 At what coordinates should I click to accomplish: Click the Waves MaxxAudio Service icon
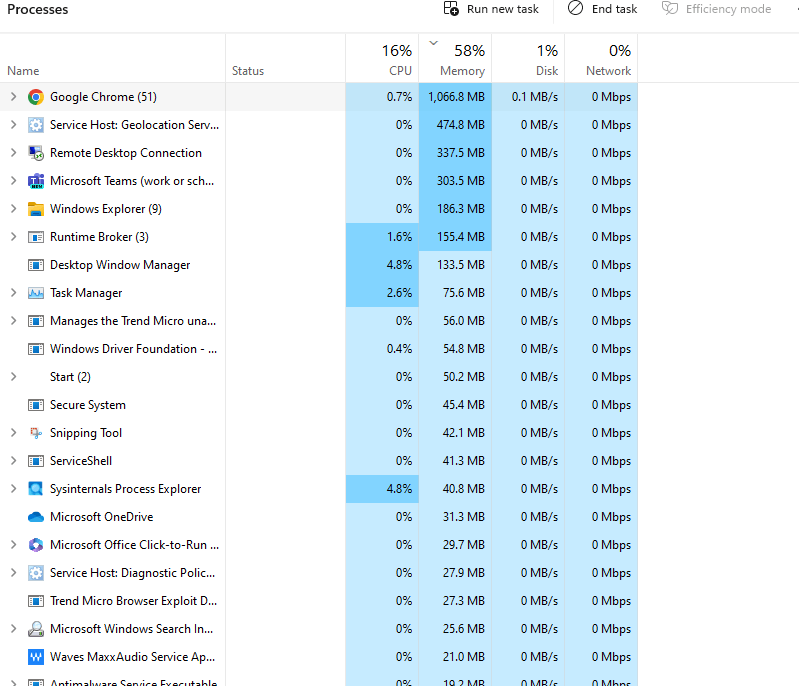pyautogui.click(x=36, y=657)
